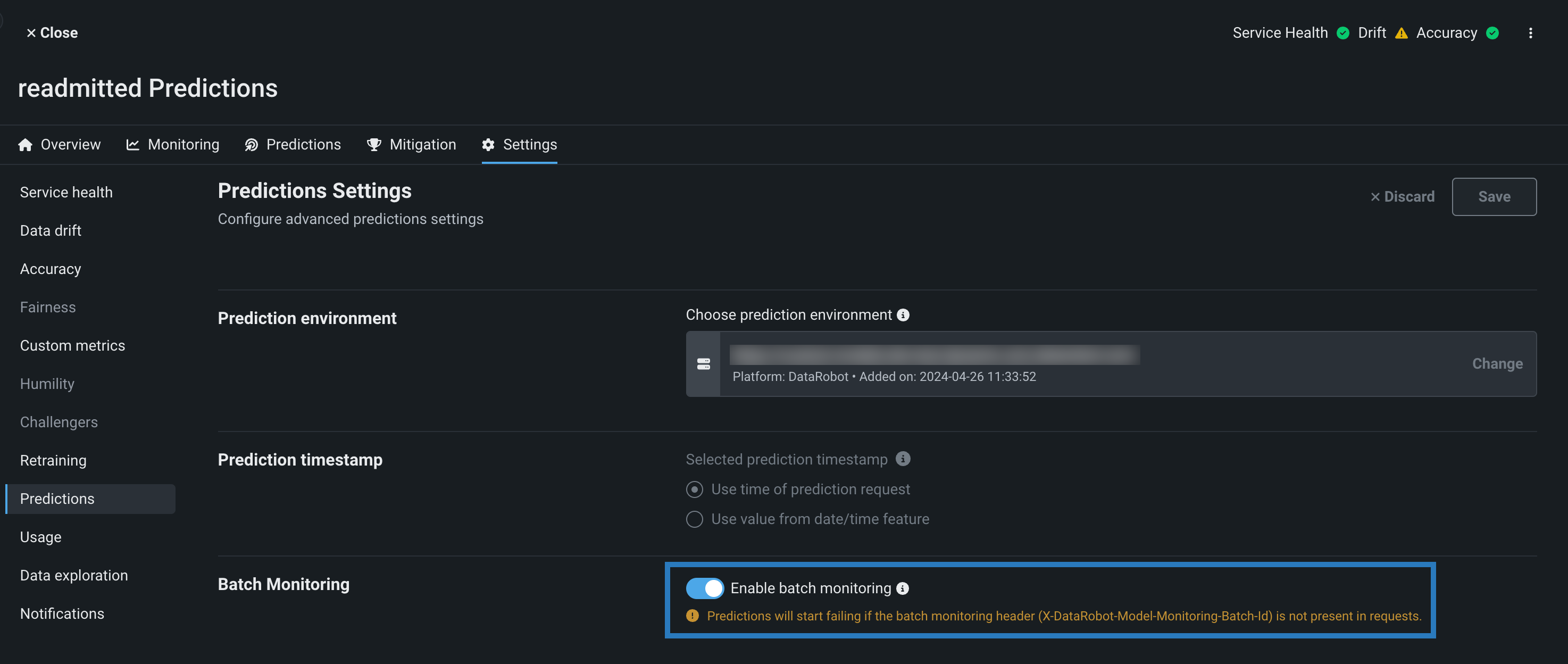1568x664 pixels.
Task: Click info icon beside Choose prediction environment
Action: [903, 314]
